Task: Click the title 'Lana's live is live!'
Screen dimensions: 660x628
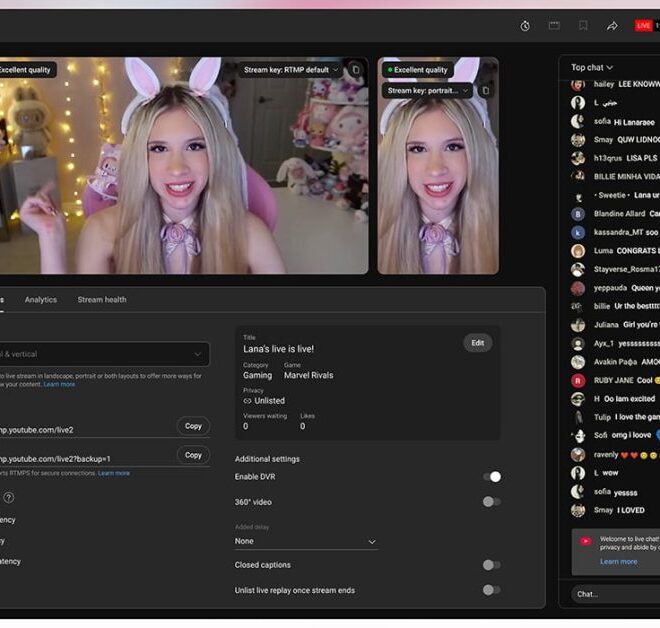Action: [x=278, y=349]
